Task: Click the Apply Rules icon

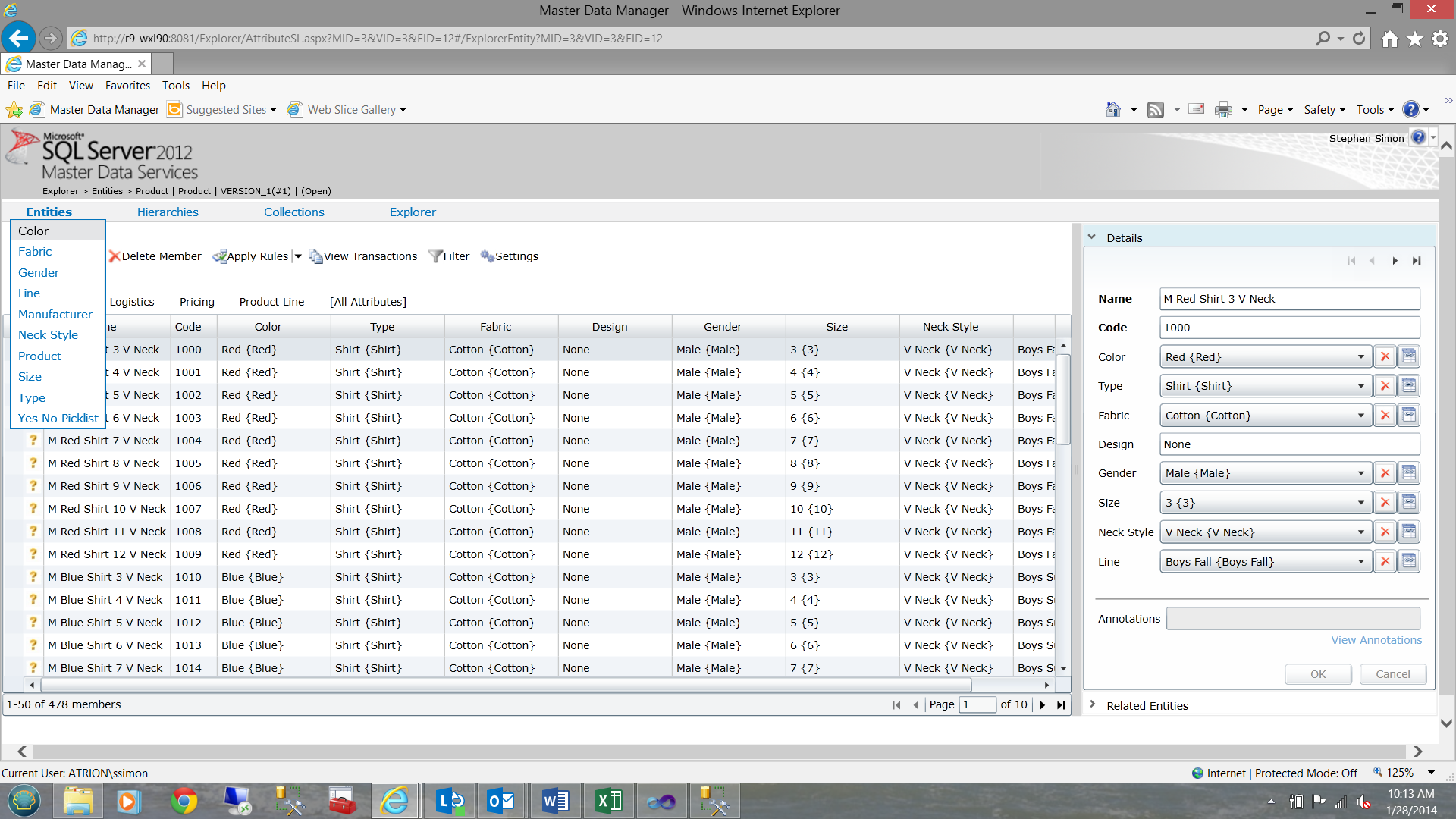Action: click(x=220, y=256)
